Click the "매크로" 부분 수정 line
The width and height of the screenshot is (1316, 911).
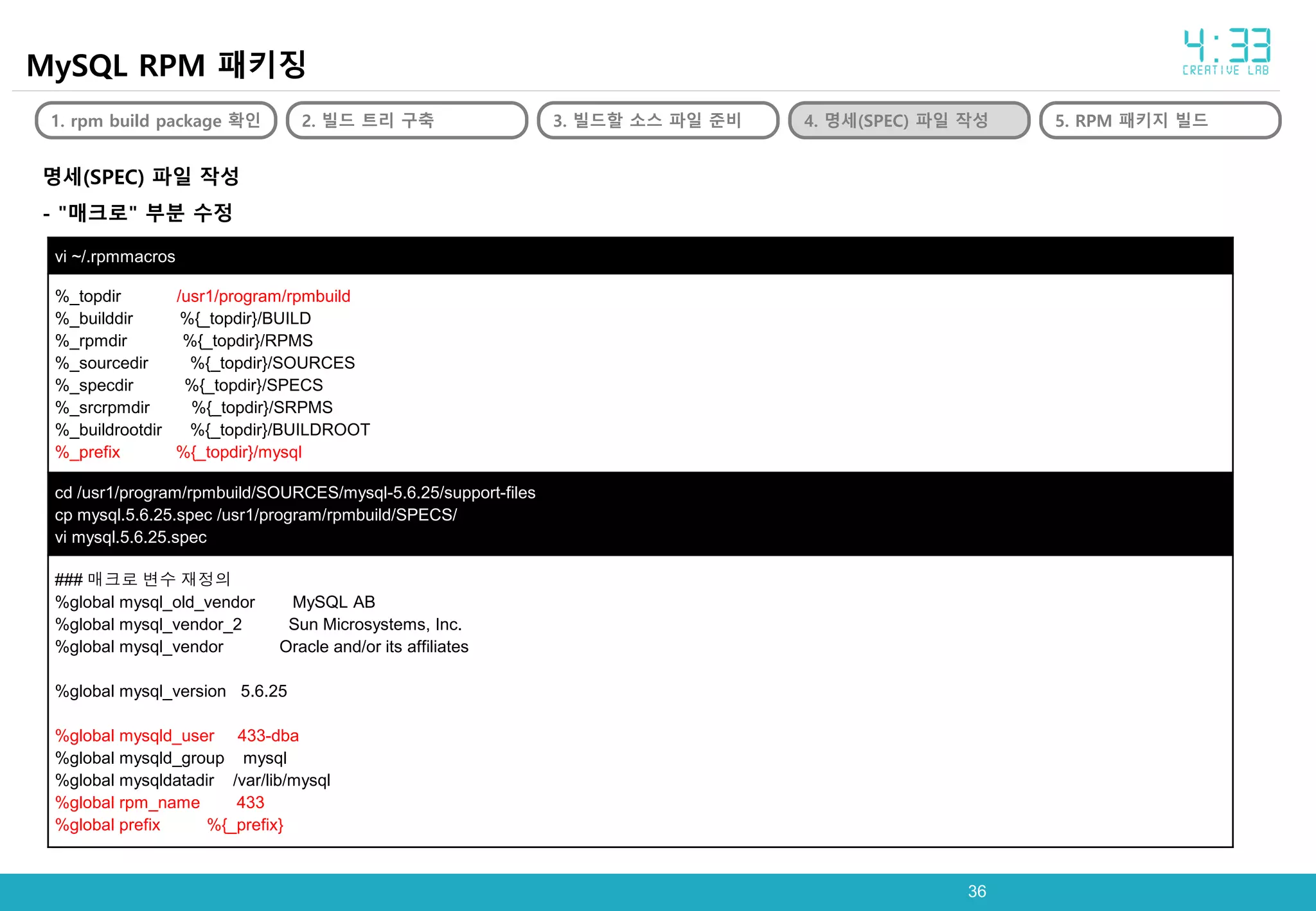pyautogui.click(x=138, y=212)
